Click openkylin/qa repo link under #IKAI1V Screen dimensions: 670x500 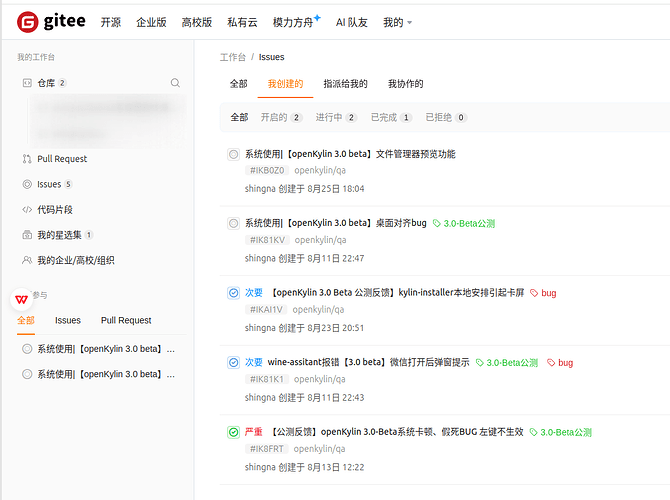point(318,309)
